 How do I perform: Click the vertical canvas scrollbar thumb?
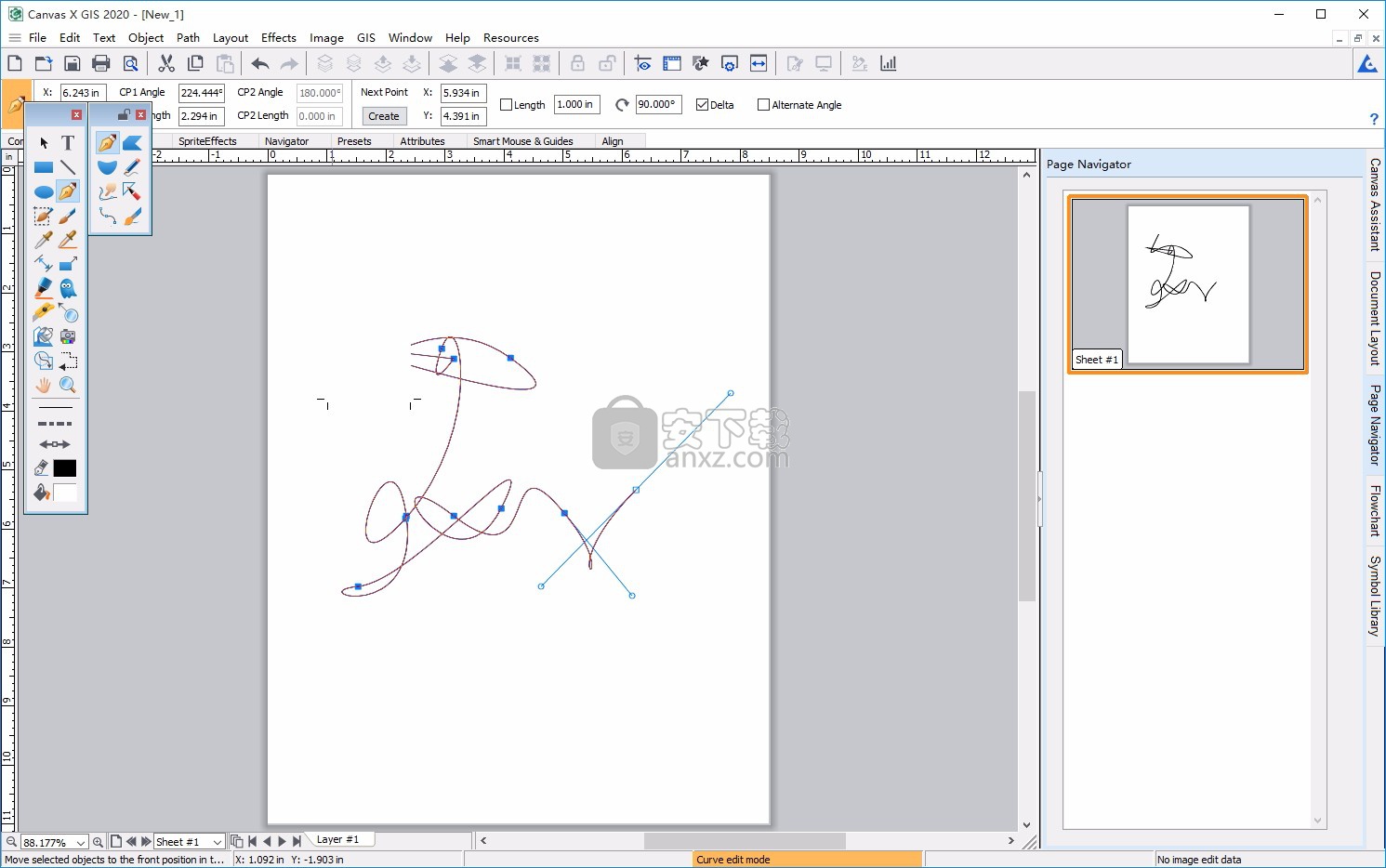(1027, 495)
